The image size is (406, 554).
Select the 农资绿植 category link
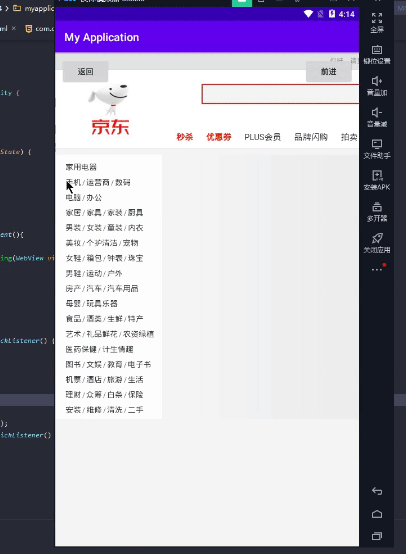(138, 334)
